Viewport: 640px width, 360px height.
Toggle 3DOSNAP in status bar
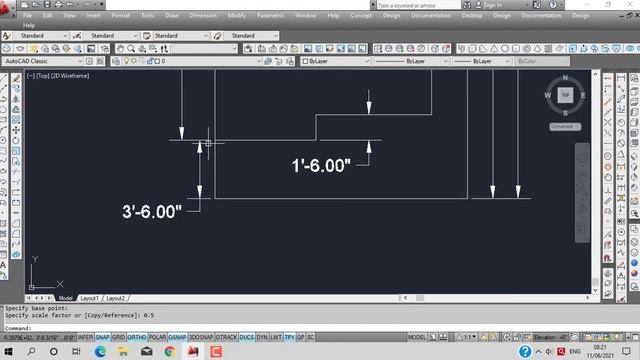[x=201, y=337]
